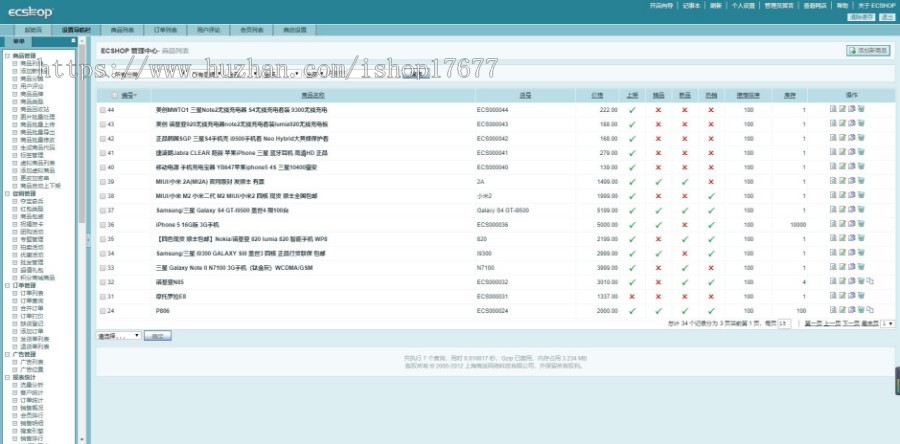
Task: Open the page number dropdown in pagination
Action: click(x=887, y=324)
